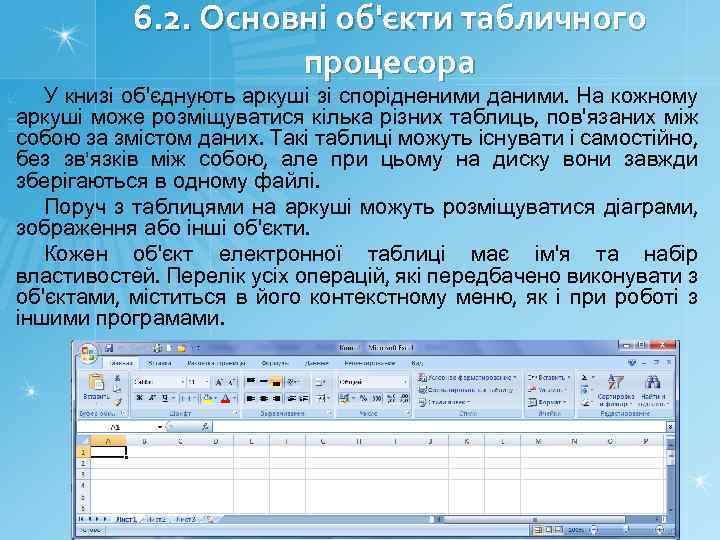Click the Increase Font Size icon
This screenshot has width=720, height=540.
pos(219,382)
